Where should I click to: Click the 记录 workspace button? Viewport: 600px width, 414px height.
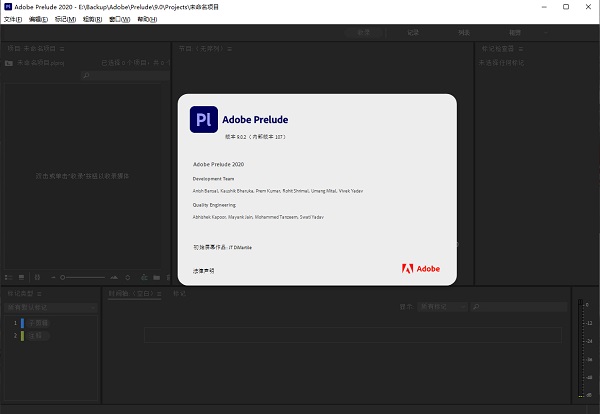[412, 33]
